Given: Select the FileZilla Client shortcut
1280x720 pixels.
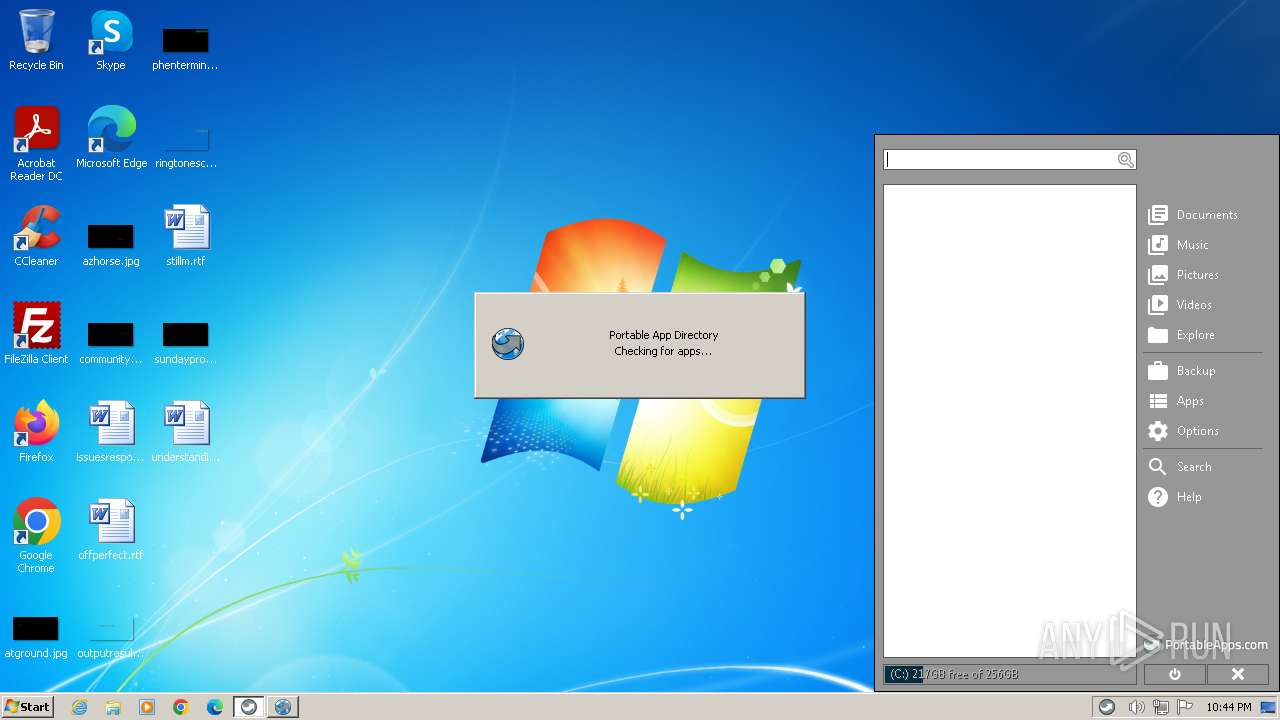Looking at the screenshot, I should pos(36,334).
